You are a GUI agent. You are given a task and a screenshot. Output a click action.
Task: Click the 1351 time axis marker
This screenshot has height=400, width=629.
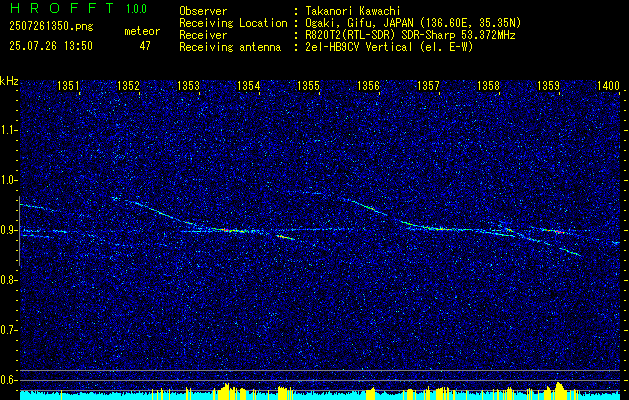pos(69,85)
